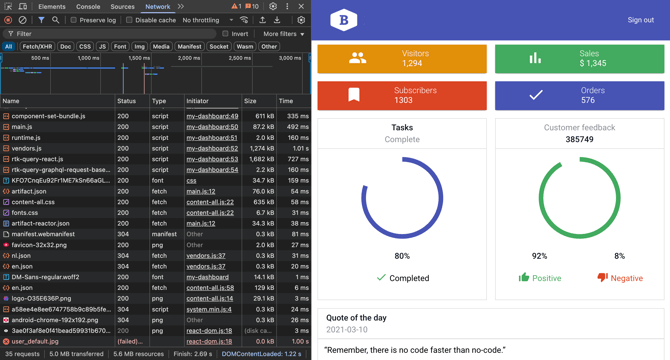Toggle the filter funnel icon
Screen dimensions: 670x360
(41, 20)
